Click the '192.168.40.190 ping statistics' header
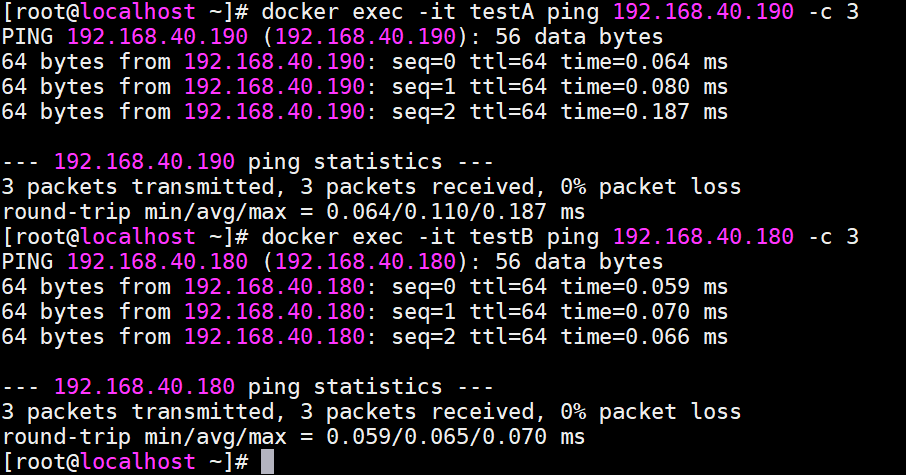 [x=248, y=162]
